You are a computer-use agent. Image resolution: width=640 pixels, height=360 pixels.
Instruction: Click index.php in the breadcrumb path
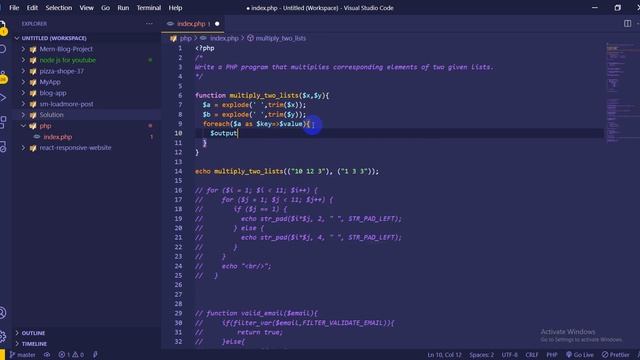(x=224, y=38)
